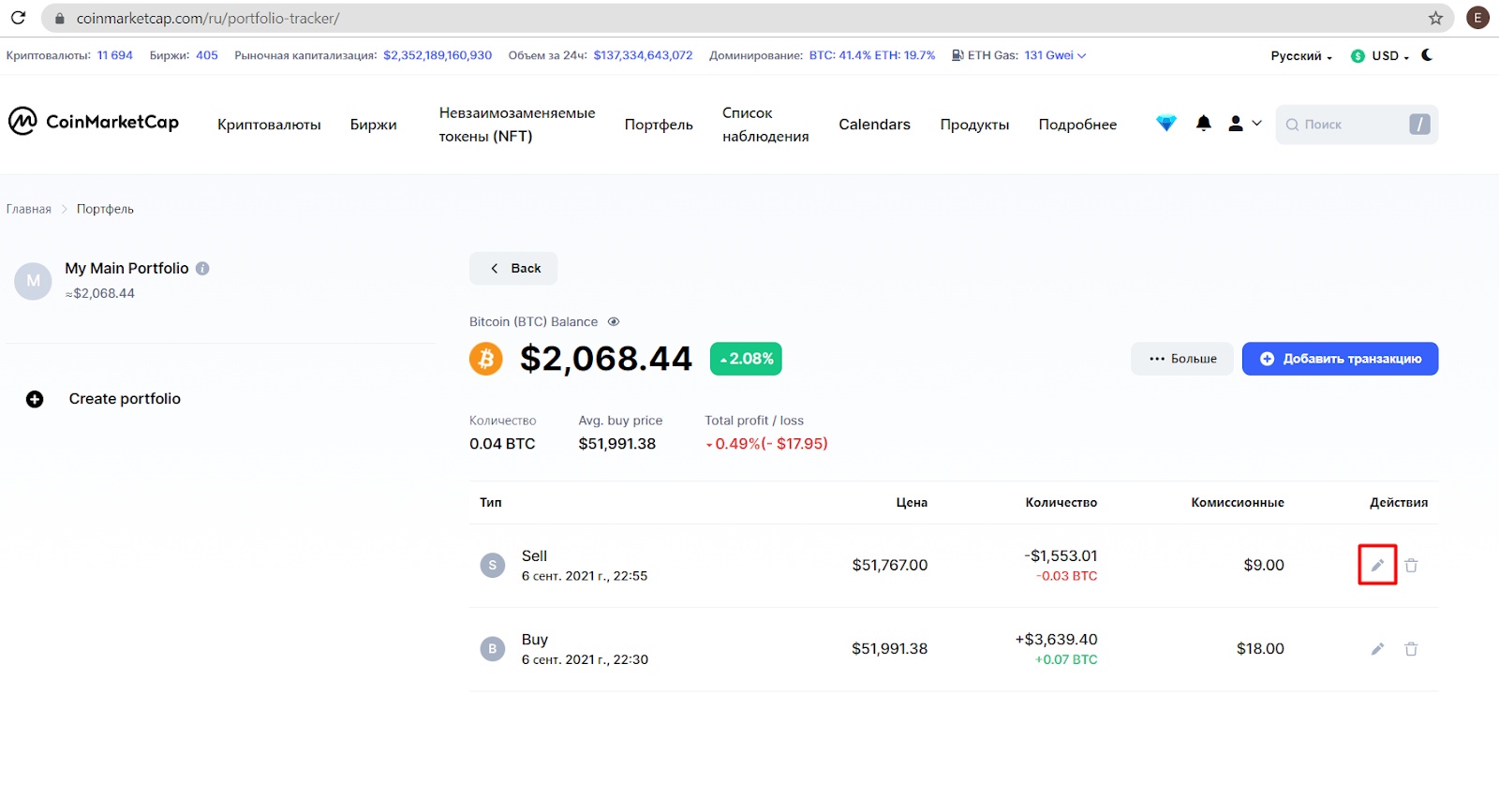Click the 11 694 cryptocurrencies count link
1499x812 pixels.
(x=115, y=55)
